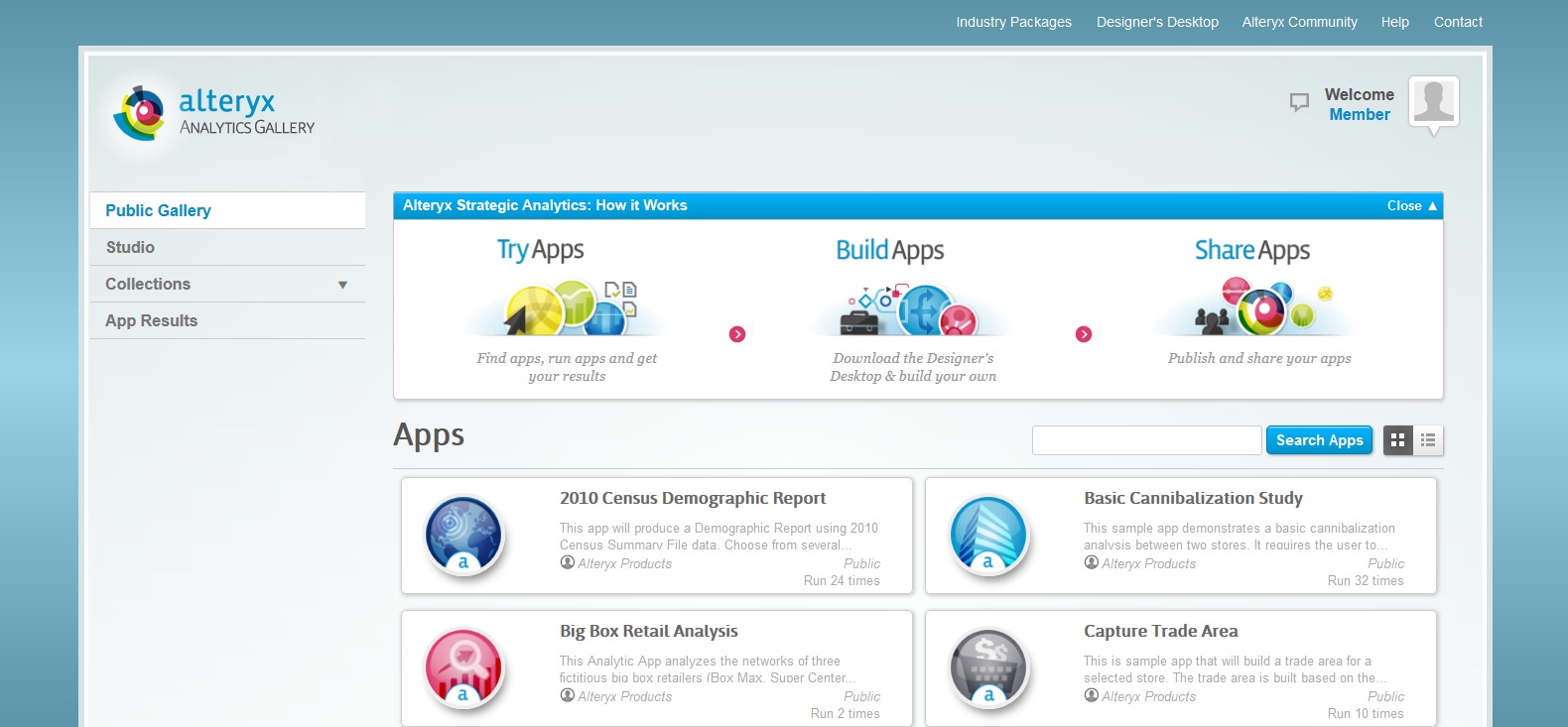Click Alteryx Products under Capture Trade Area
1568x727 pixels.
coord(1149,696)
